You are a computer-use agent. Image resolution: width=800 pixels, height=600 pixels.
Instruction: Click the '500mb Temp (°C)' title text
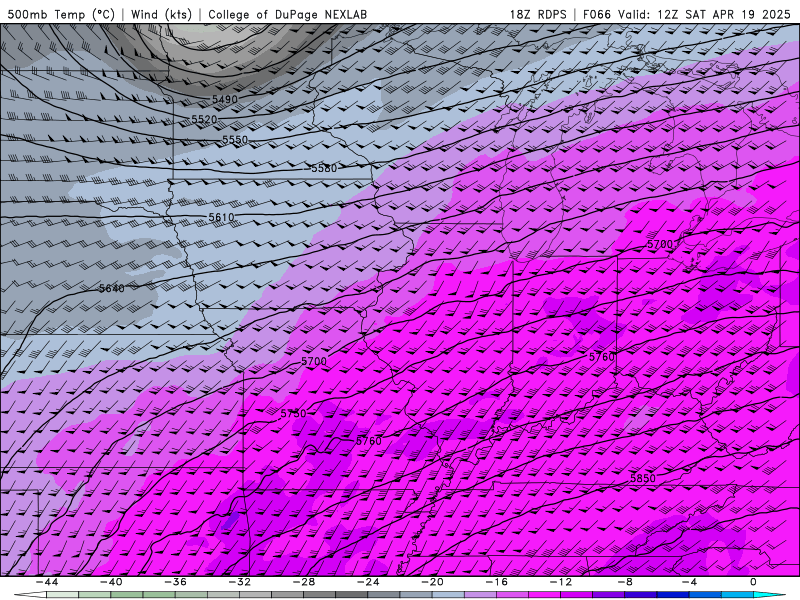[x=61, y=14]
